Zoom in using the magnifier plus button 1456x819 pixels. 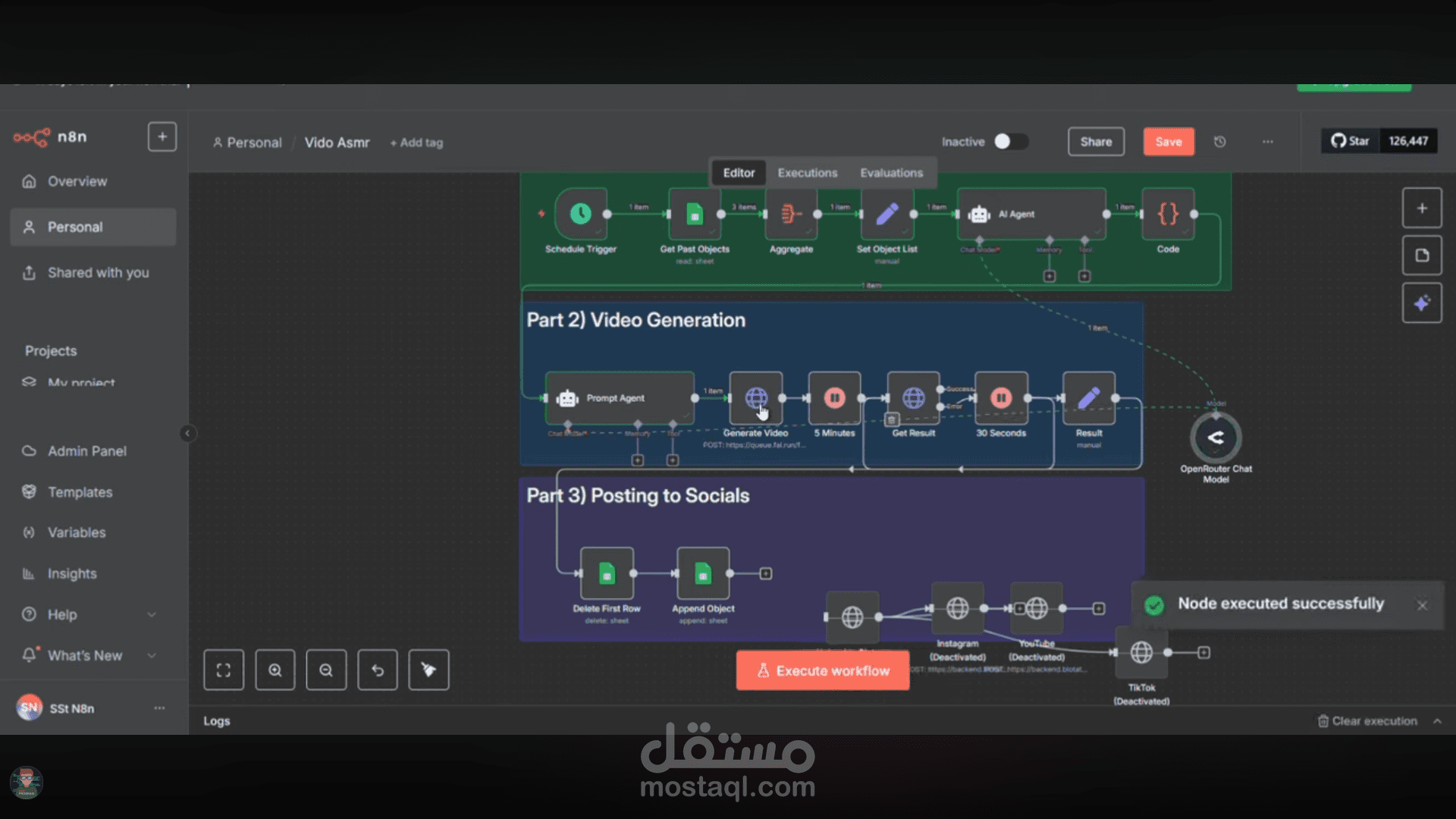point(275,670)
